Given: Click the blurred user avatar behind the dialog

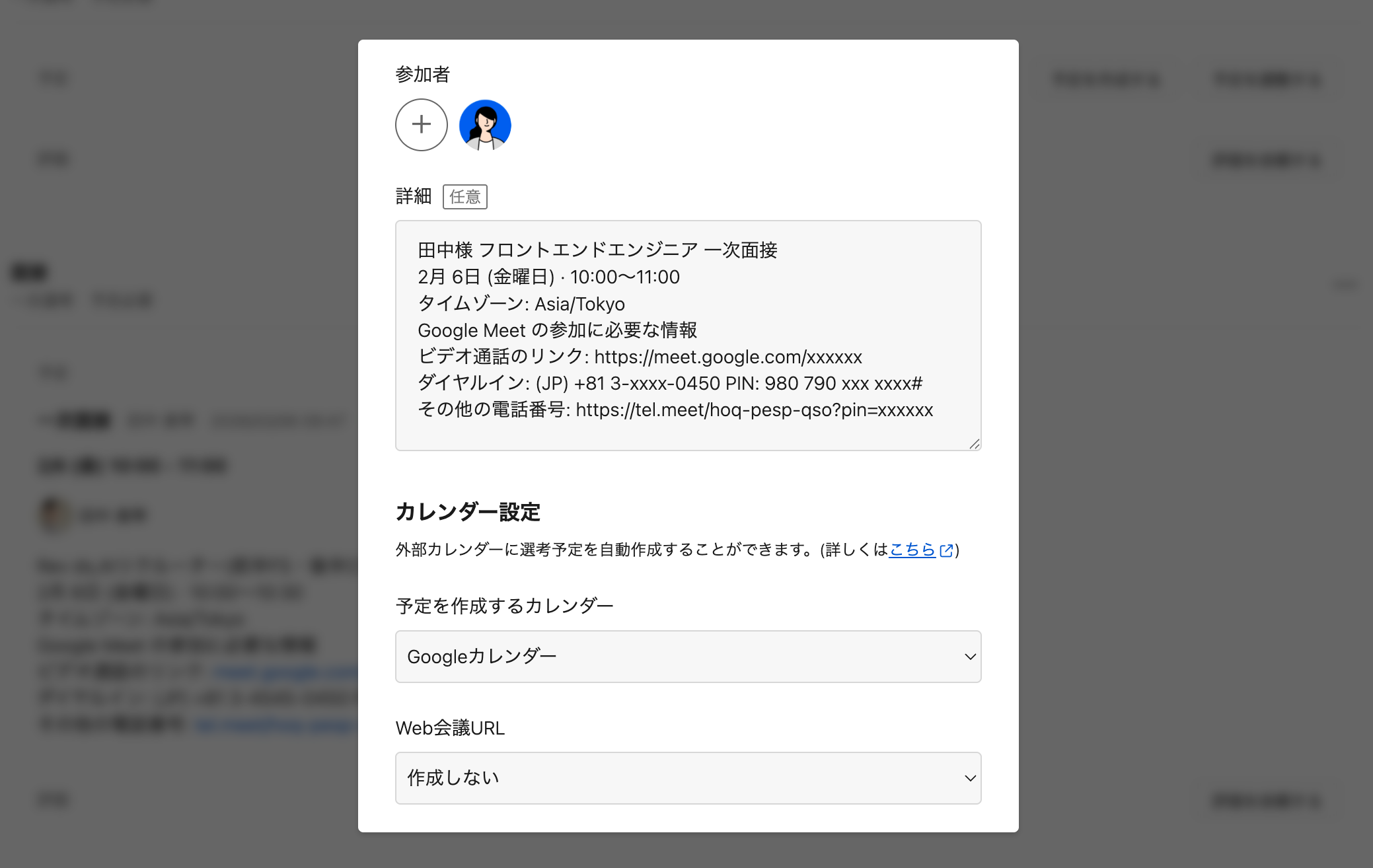Looking at the screenshot, I should (x=54, y=514).
